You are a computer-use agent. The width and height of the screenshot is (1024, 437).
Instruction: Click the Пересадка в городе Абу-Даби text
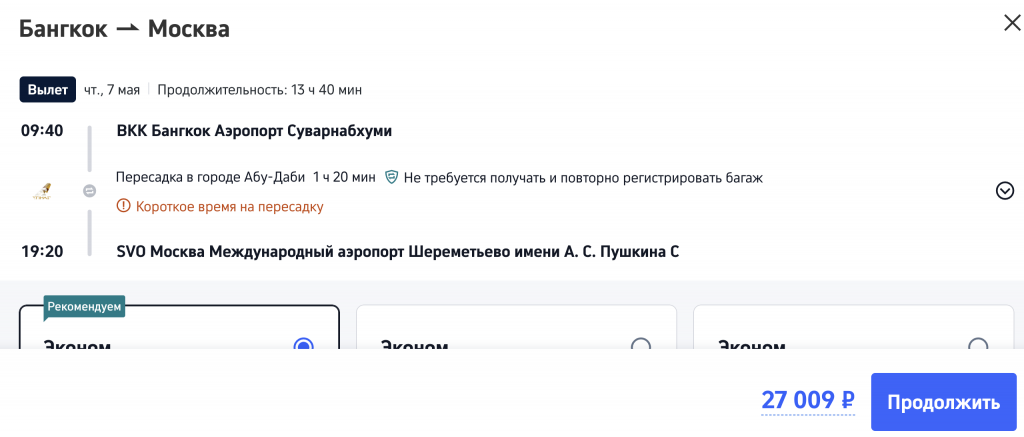212,178
